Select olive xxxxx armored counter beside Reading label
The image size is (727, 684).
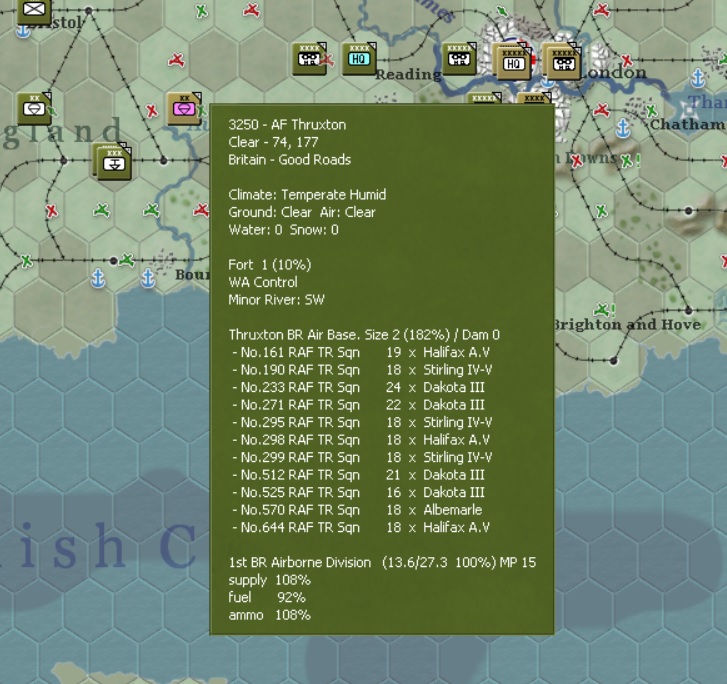point(459,59)
